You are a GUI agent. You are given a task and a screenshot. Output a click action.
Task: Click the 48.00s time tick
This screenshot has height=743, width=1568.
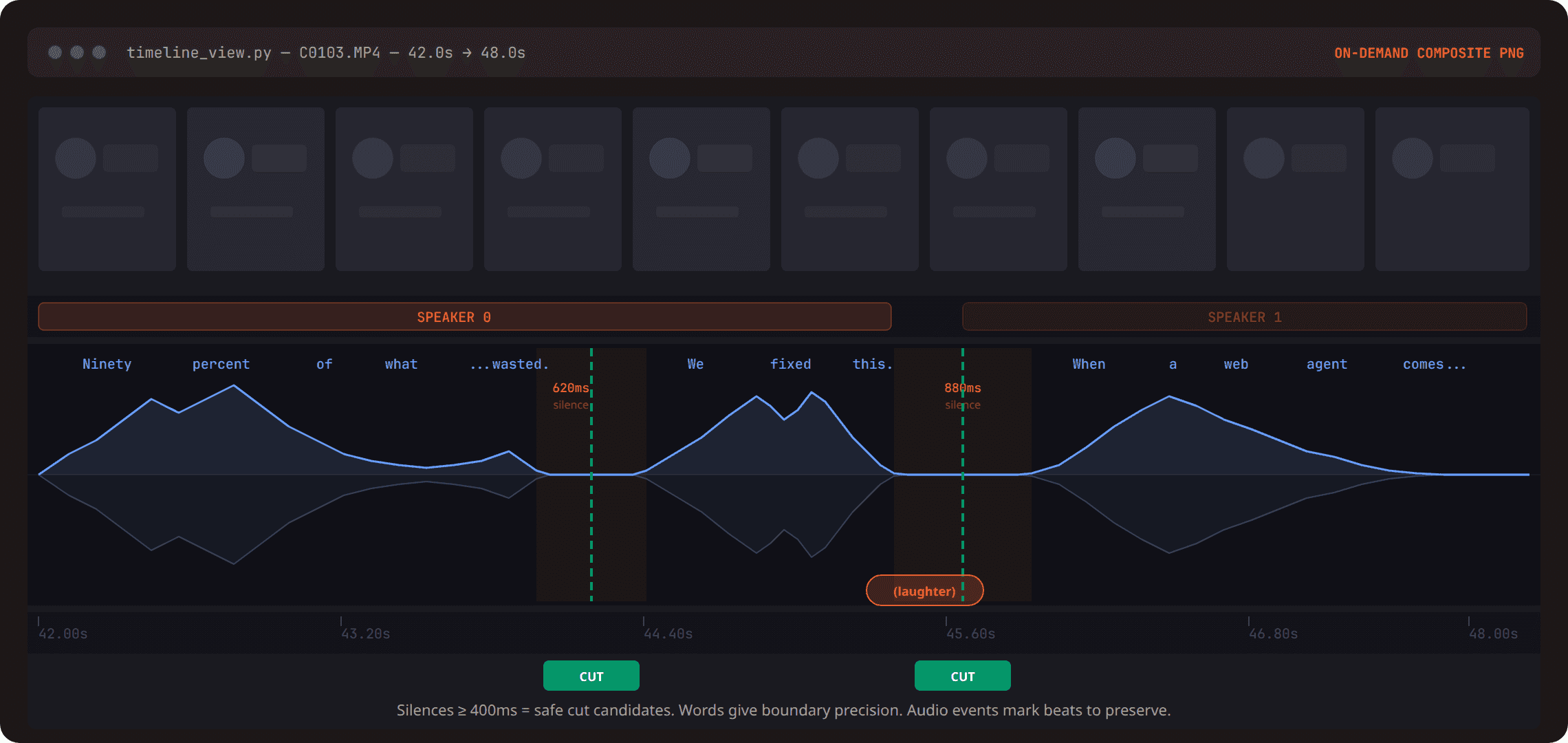(1493, 633)
